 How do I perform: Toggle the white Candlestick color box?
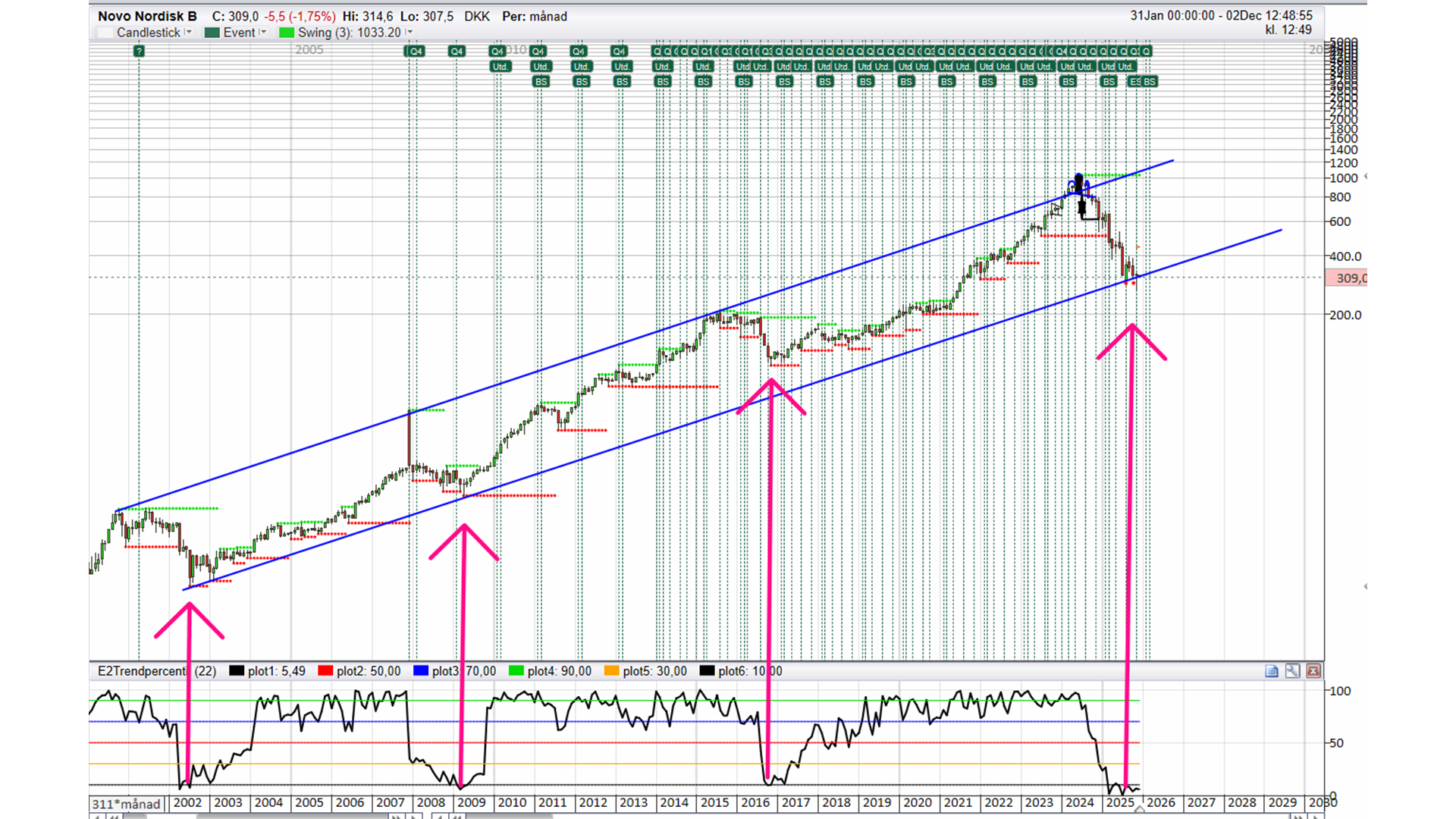(105, 33)
